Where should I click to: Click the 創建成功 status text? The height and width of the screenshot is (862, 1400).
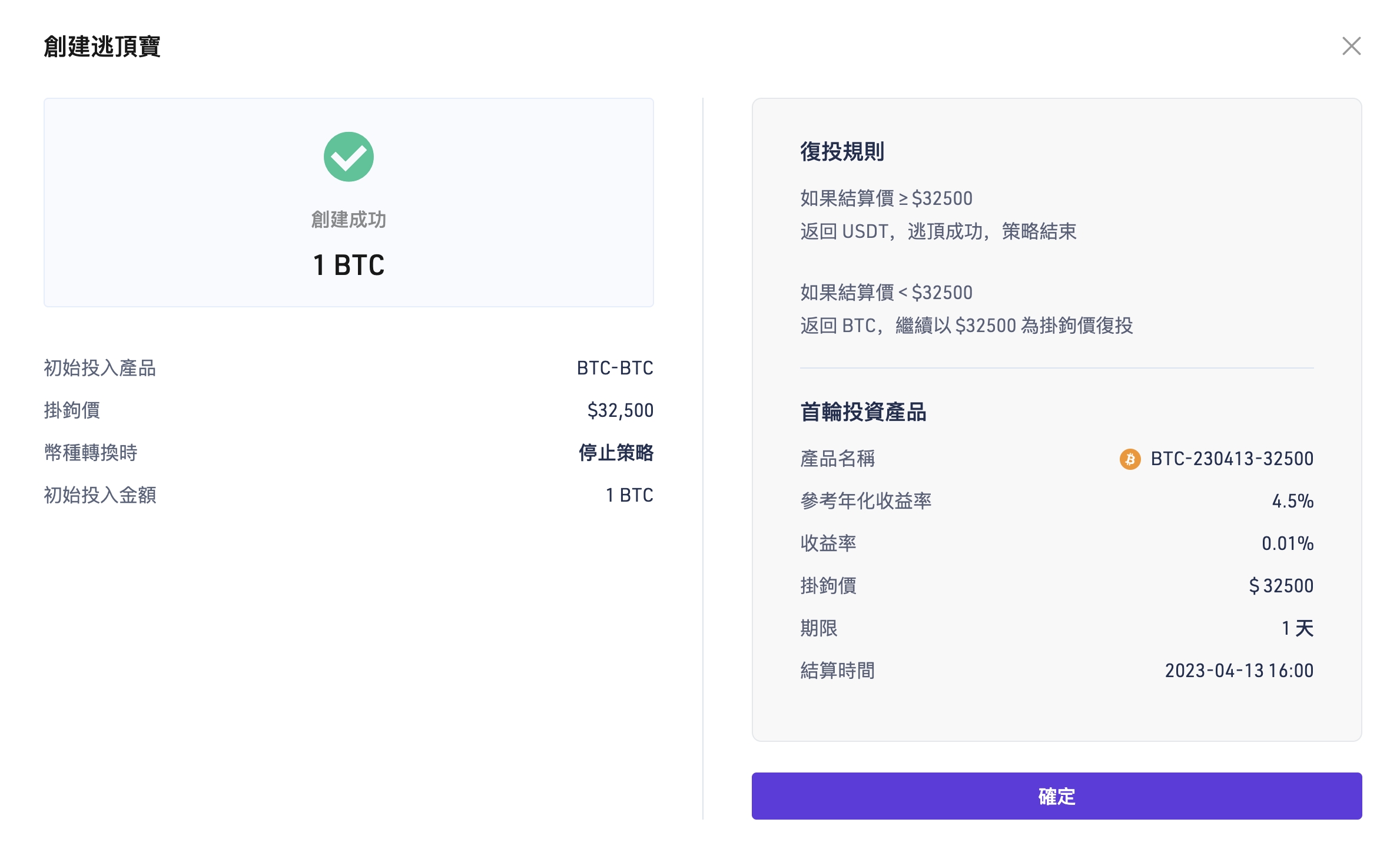click(x=349, y=220)
